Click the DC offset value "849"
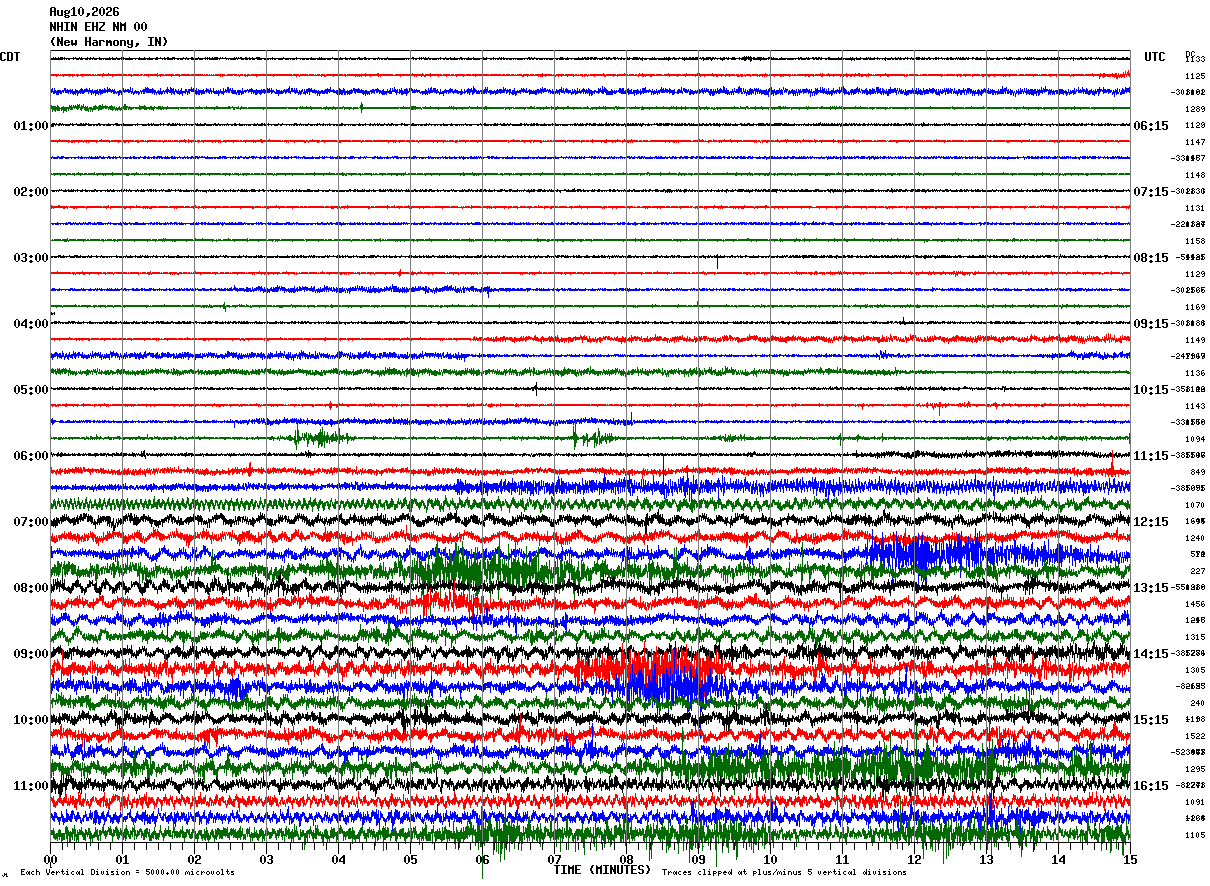The image size is (1210, 886). click(x=1197, y=472)
